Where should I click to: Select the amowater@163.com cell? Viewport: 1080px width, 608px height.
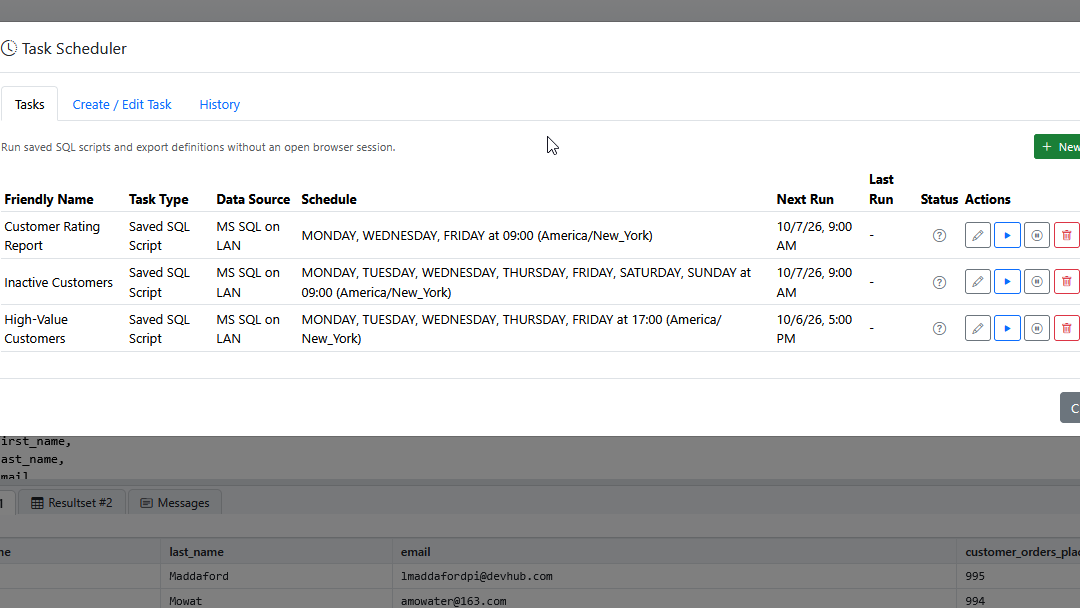(x=674, y=600)
